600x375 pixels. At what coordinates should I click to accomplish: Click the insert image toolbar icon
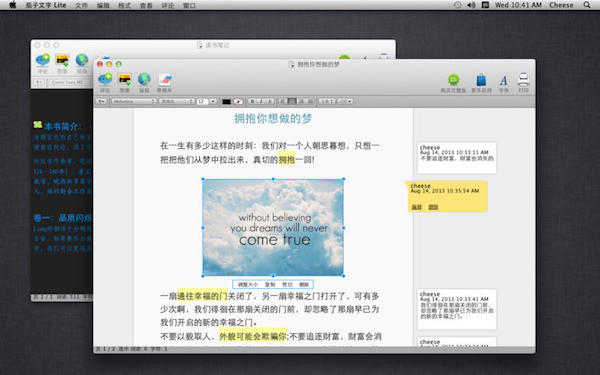(x=125, y=79)
